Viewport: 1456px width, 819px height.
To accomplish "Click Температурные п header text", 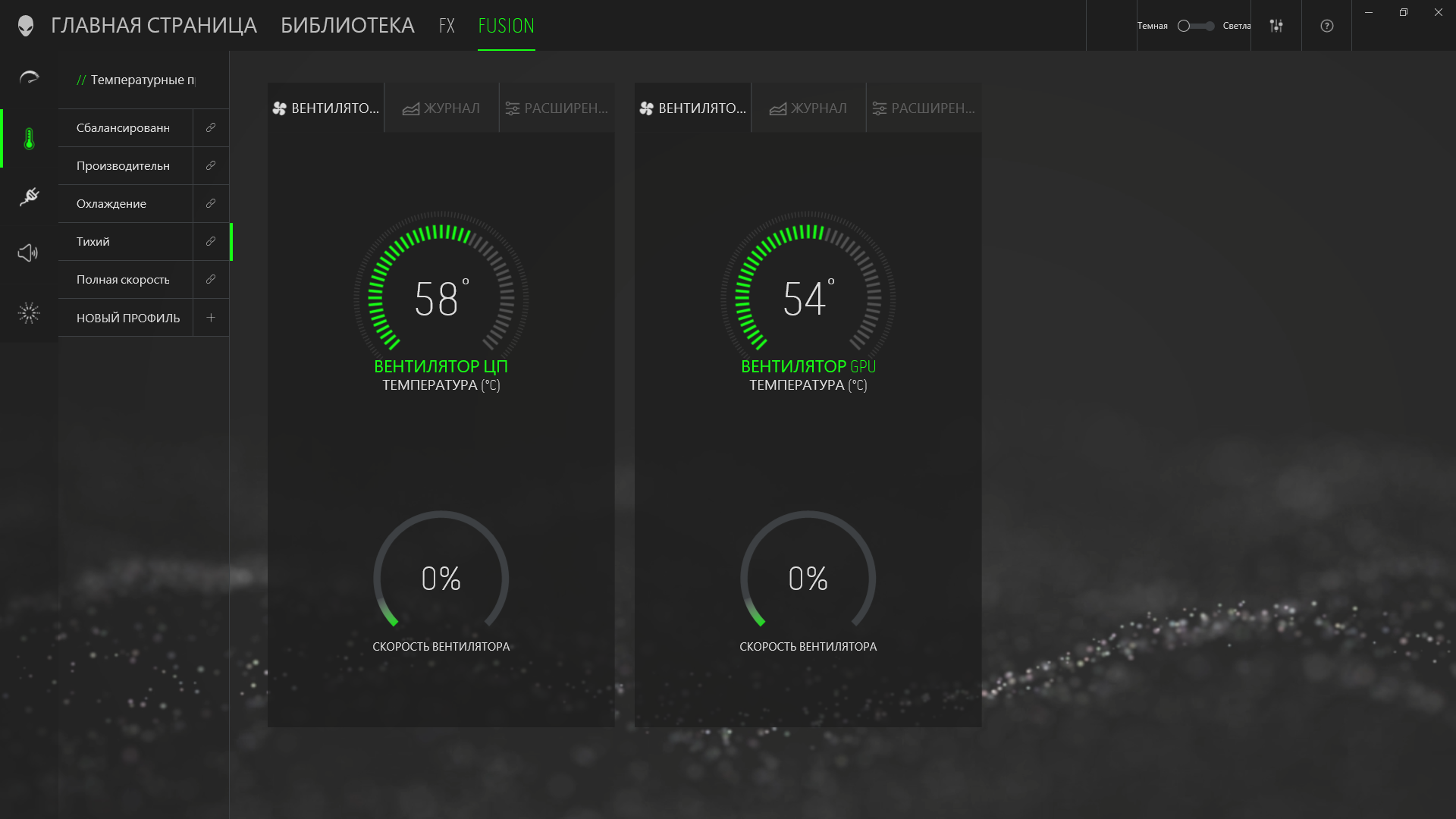I will click(x=143, y=80).
